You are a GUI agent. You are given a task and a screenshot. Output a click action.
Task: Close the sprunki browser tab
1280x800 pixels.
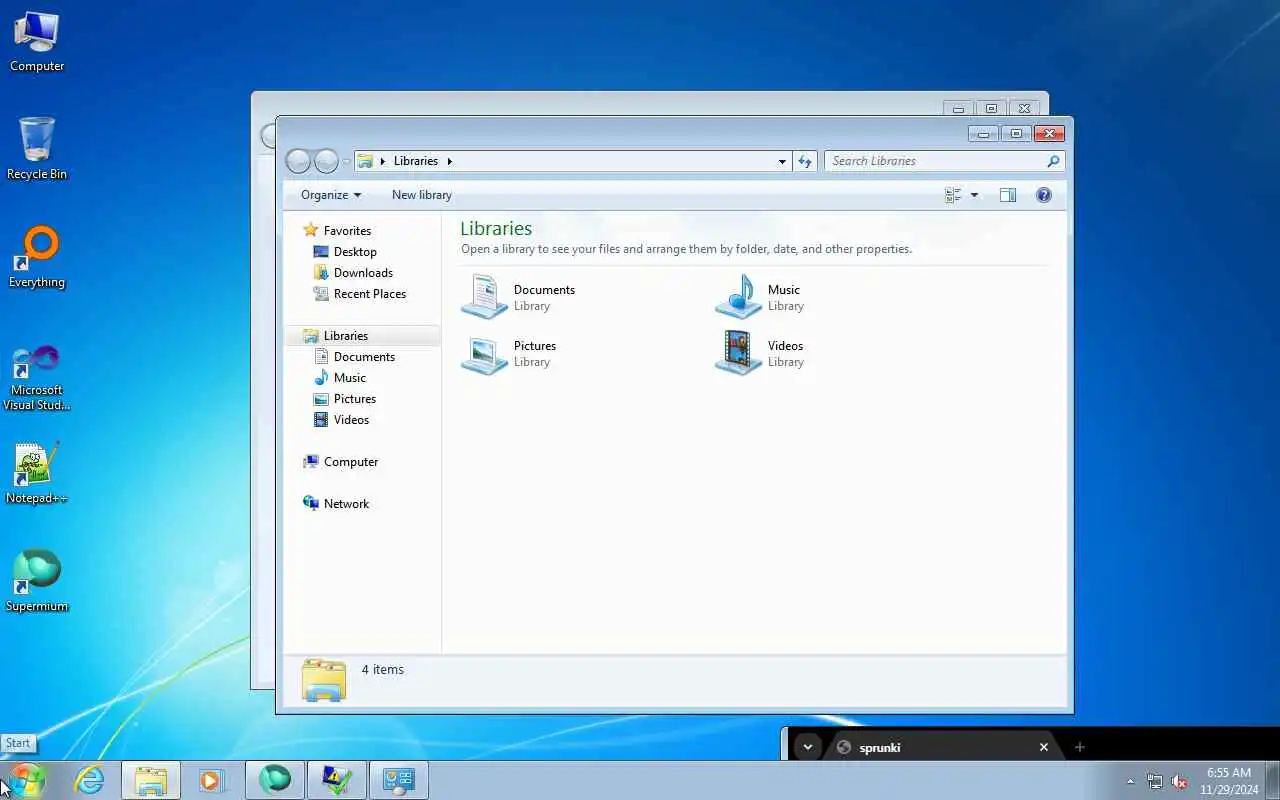coord(1043,747)
